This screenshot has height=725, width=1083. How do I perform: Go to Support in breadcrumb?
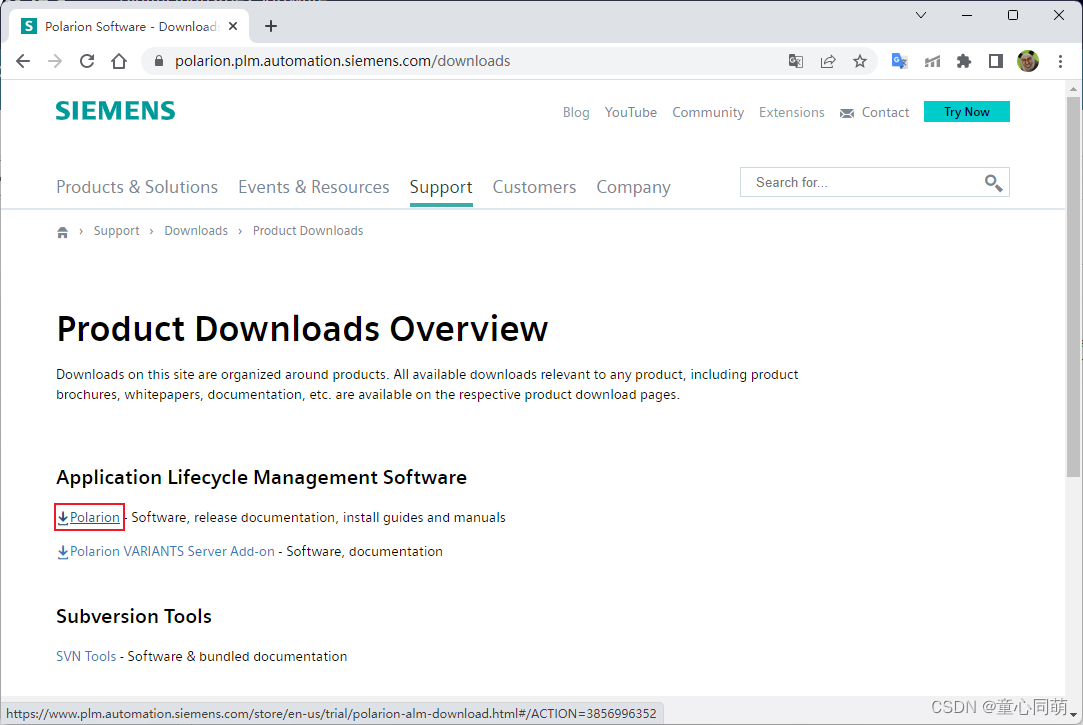117,231
